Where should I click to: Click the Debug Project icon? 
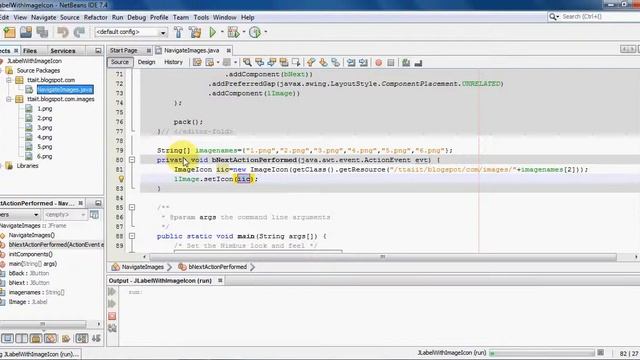click(x=233, y=32)
